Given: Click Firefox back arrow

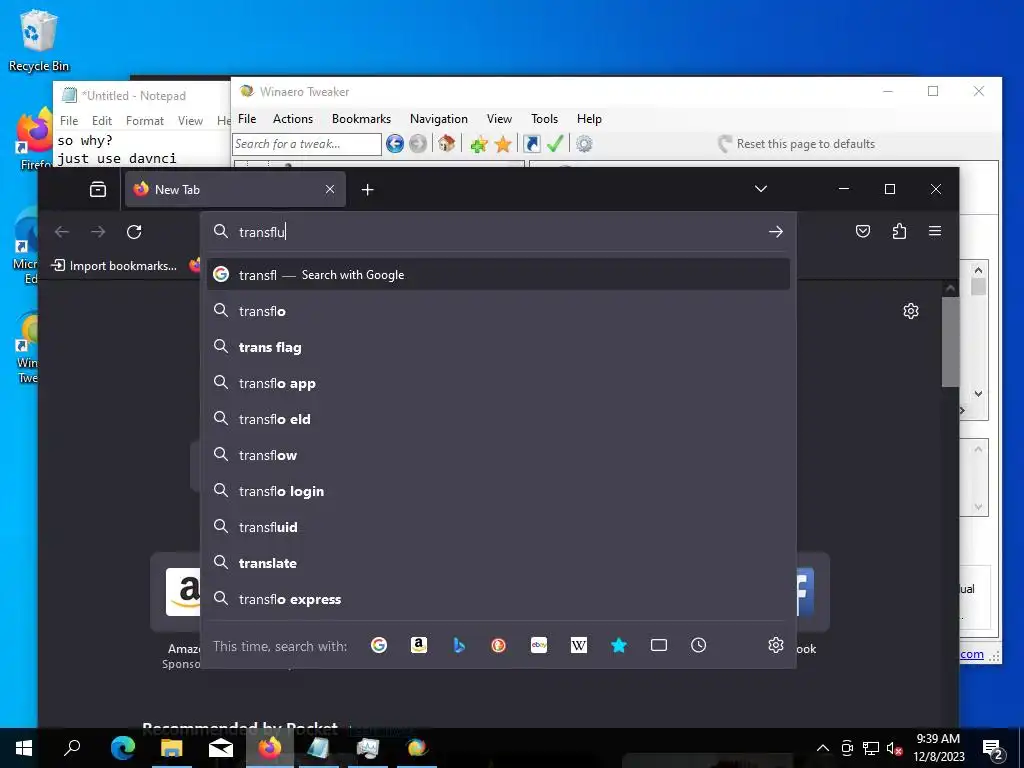Looking at the screenshot, I should (x=62, y=232).
